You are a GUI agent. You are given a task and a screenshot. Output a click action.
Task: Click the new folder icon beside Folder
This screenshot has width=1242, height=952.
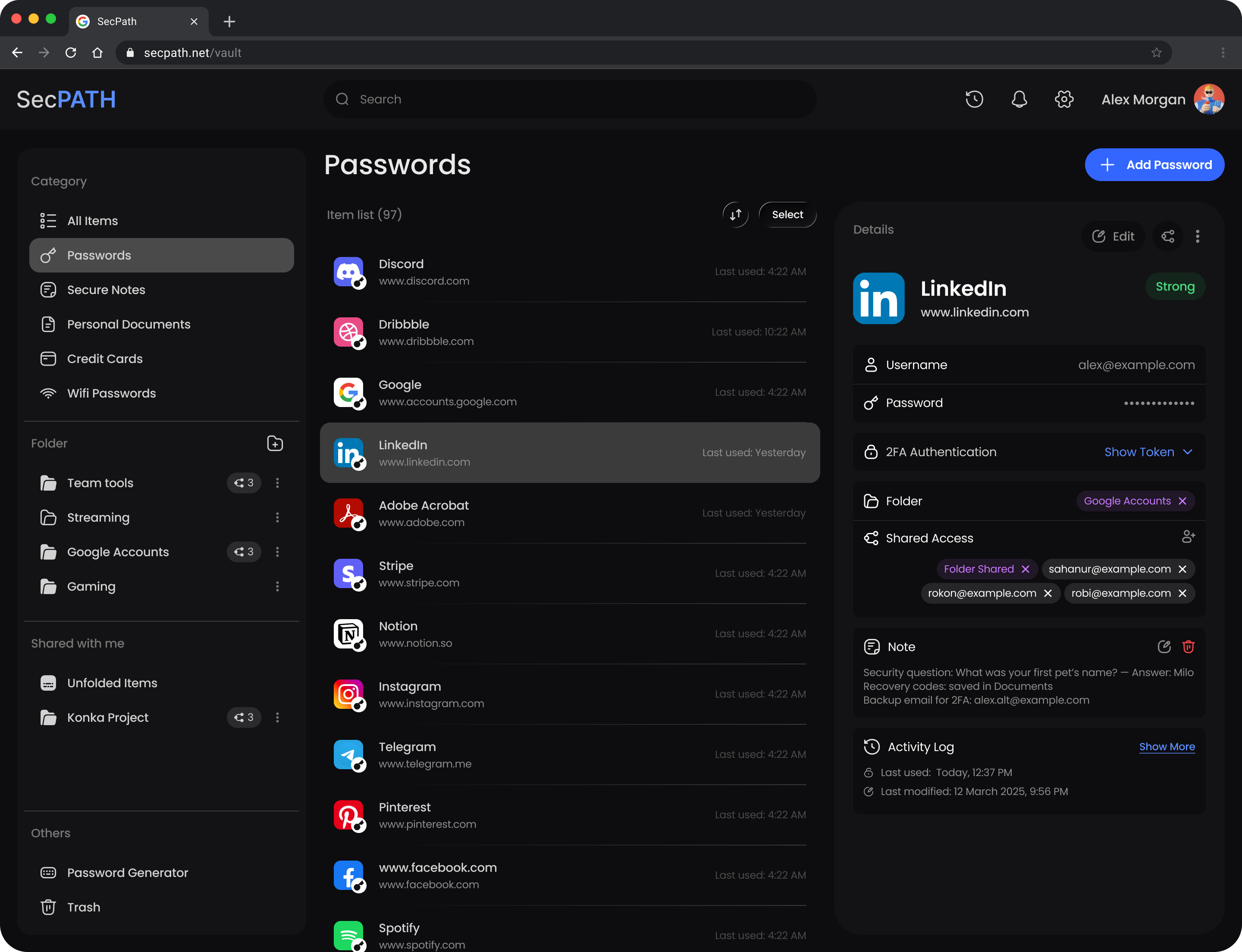275,443
